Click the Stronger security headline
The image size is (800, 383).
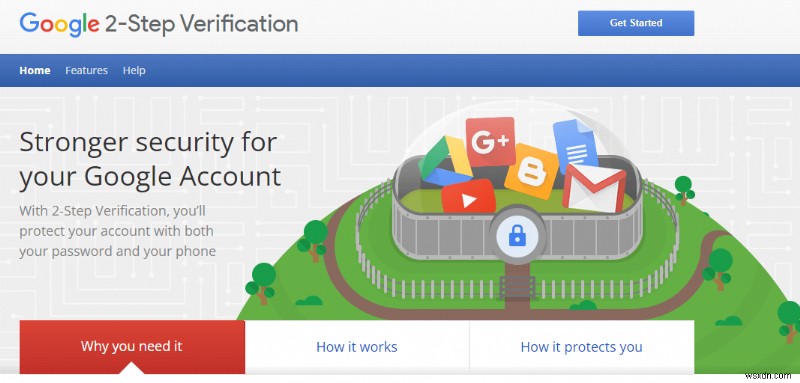[x=150, y=160]
